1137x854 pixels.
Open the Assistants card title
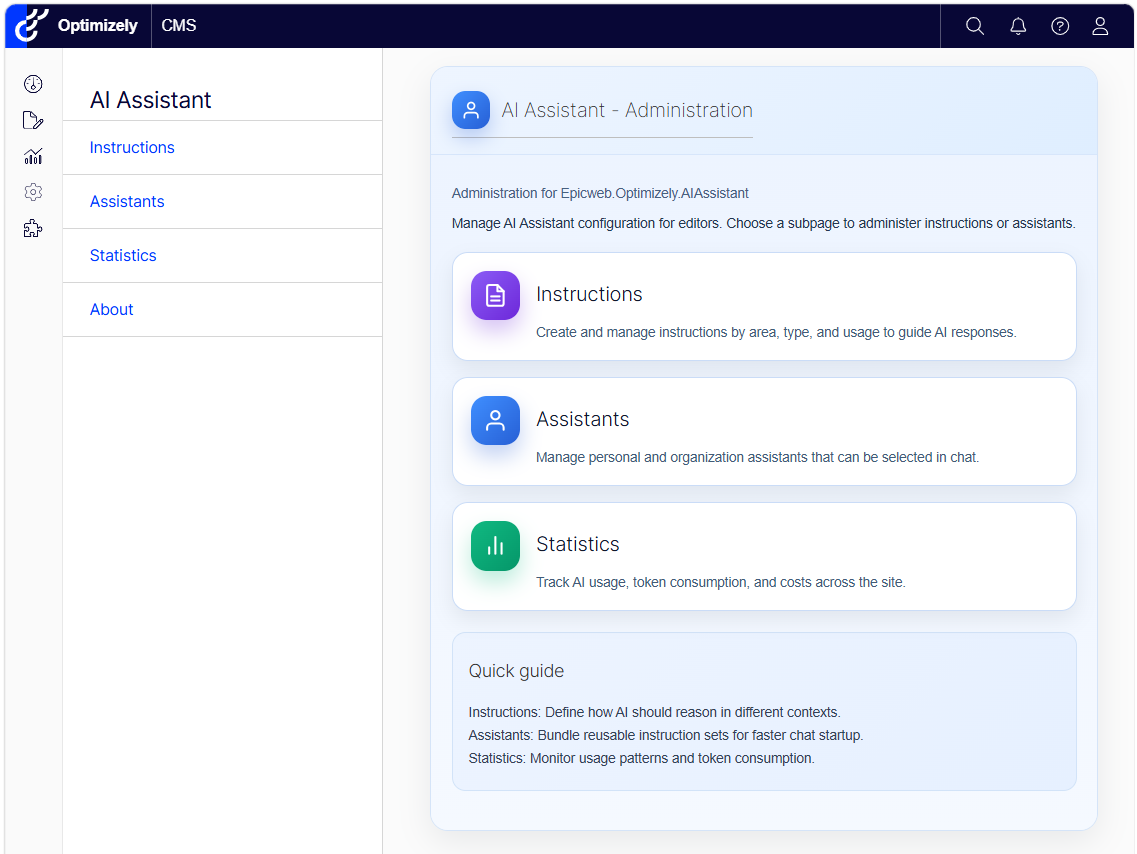[582, 419]
